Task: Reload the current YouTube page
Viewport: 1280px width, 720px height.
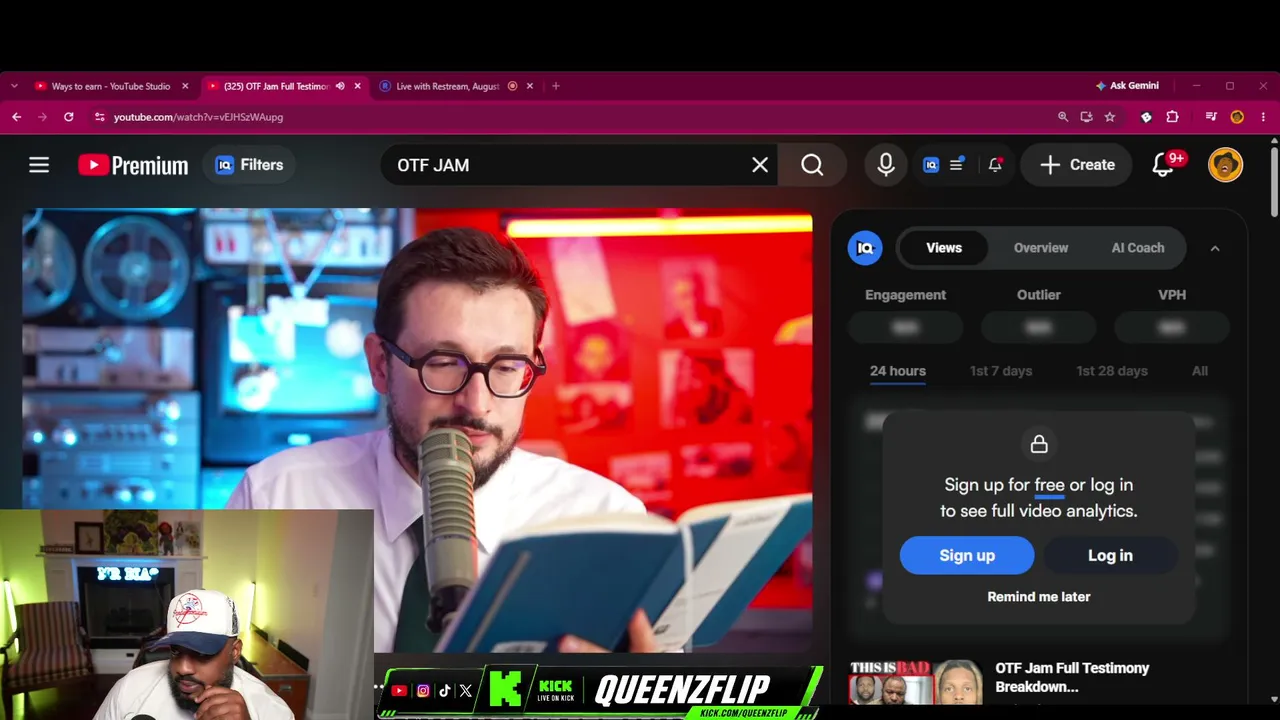Action: pos(68,117)
